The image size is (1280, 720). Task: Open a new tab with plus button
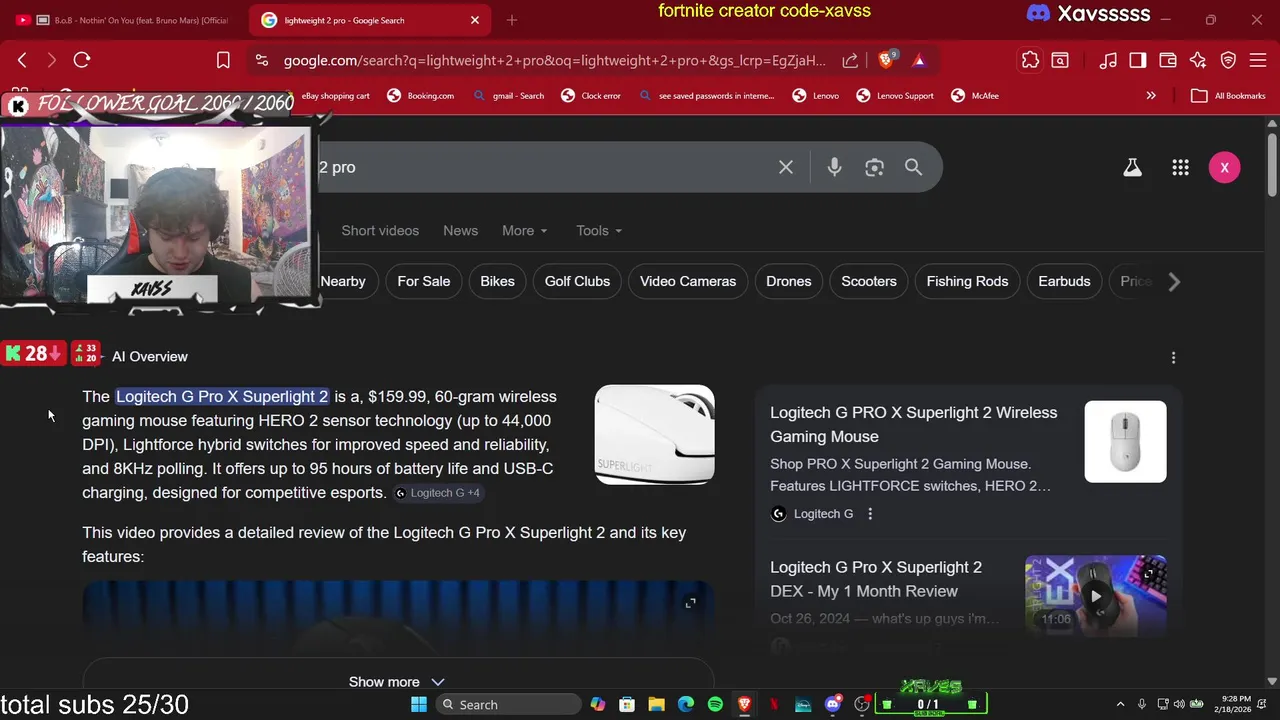point(512,20)
